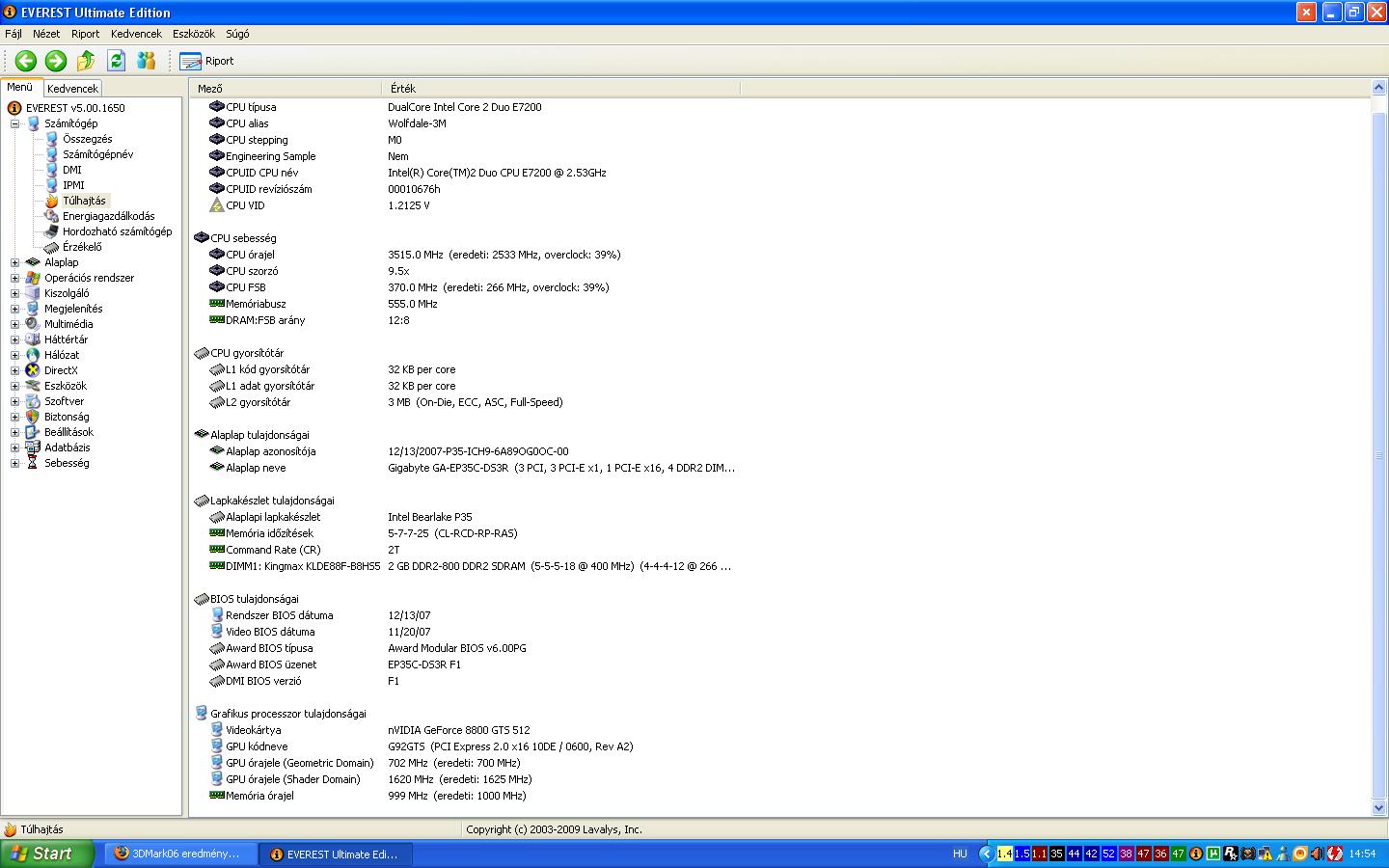The width and height of the screenshot is (1389, 868).
Task: Open the Windows Start button
Action: pos(47,854)
